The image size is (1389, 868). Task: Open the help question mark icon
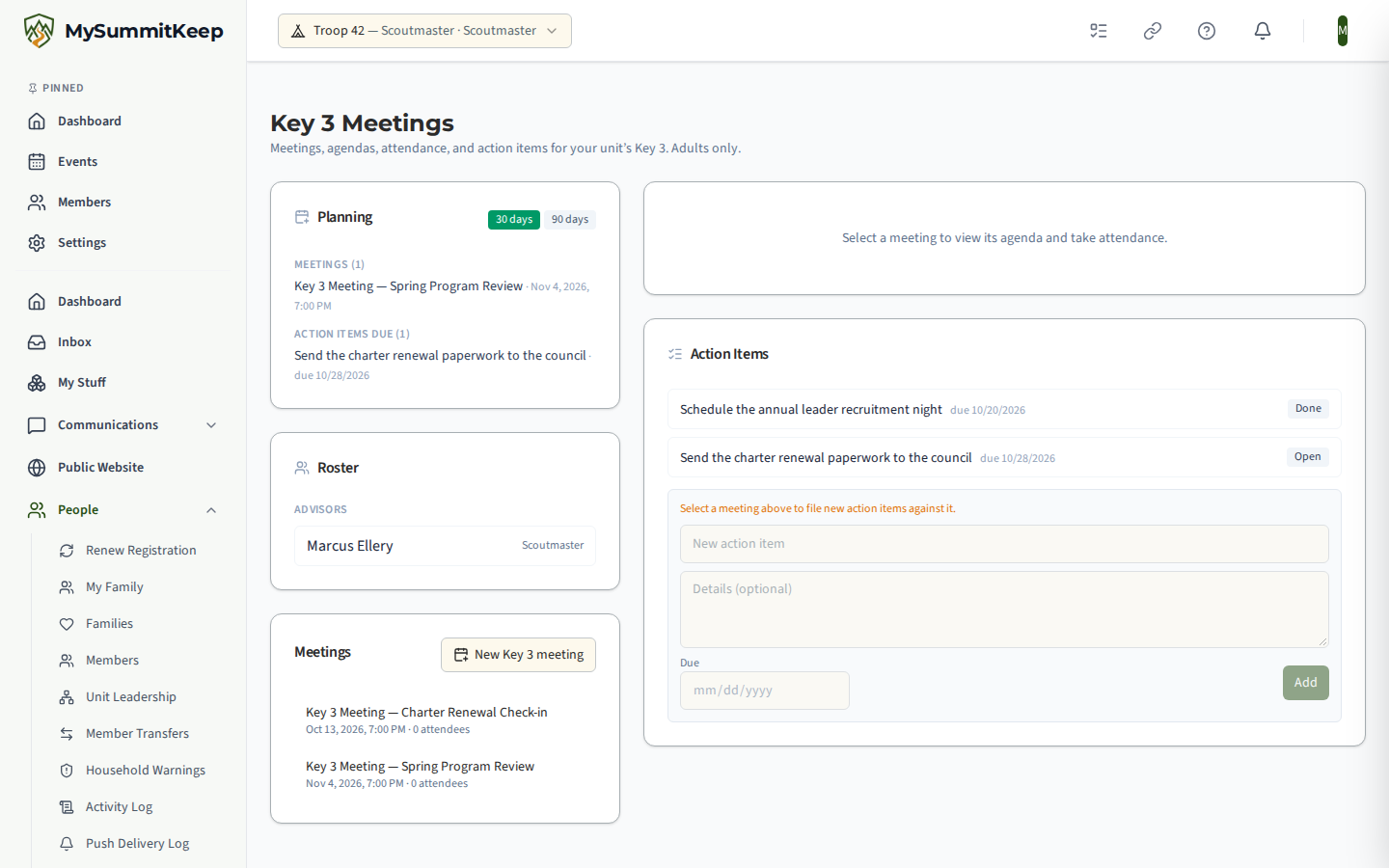pos(1207,31)
